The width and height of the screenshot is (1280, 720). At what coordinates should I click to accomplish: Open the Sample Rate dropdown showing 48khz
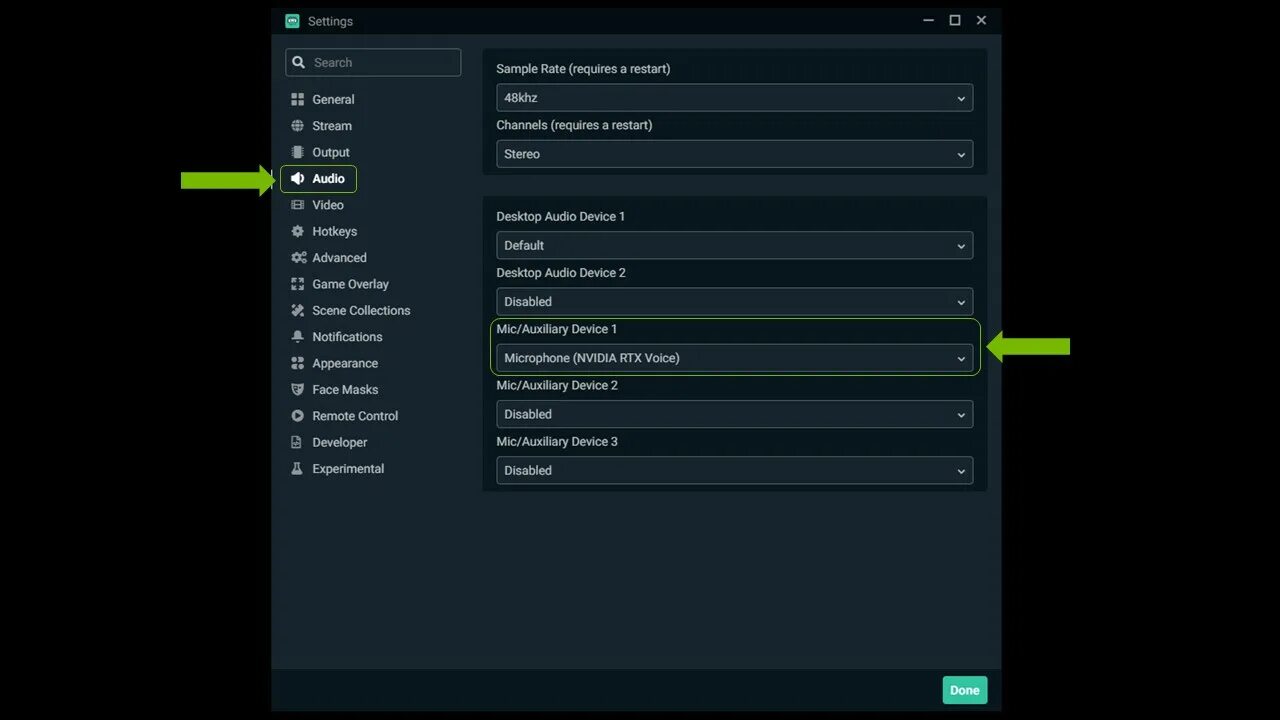tap(735, 97)
